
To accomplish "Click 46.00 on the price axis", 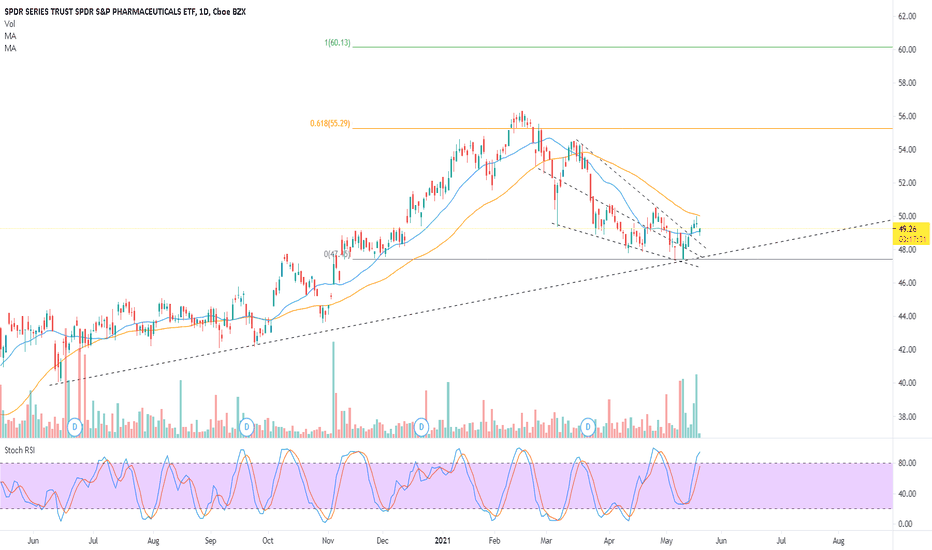I will 907,284.
